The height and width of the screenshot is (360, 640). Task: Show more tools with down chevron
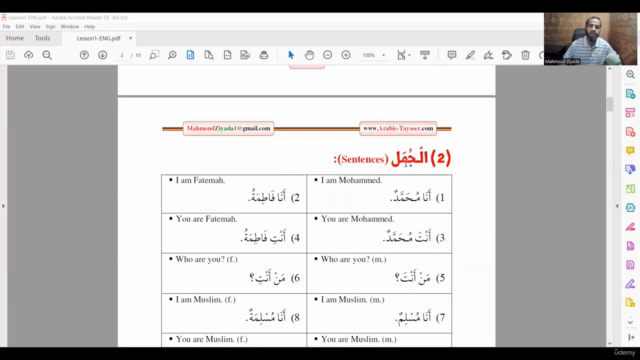(x=630, y=322)
